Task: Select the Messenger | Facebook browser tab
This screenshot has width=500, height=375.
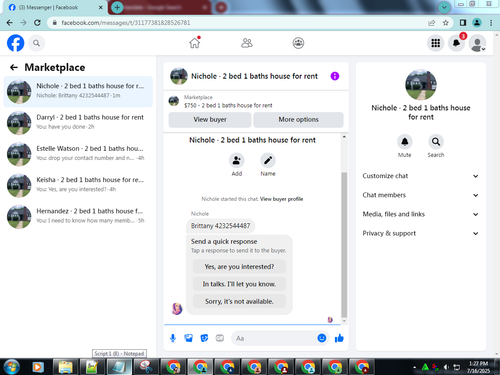Action: [55, 7]
